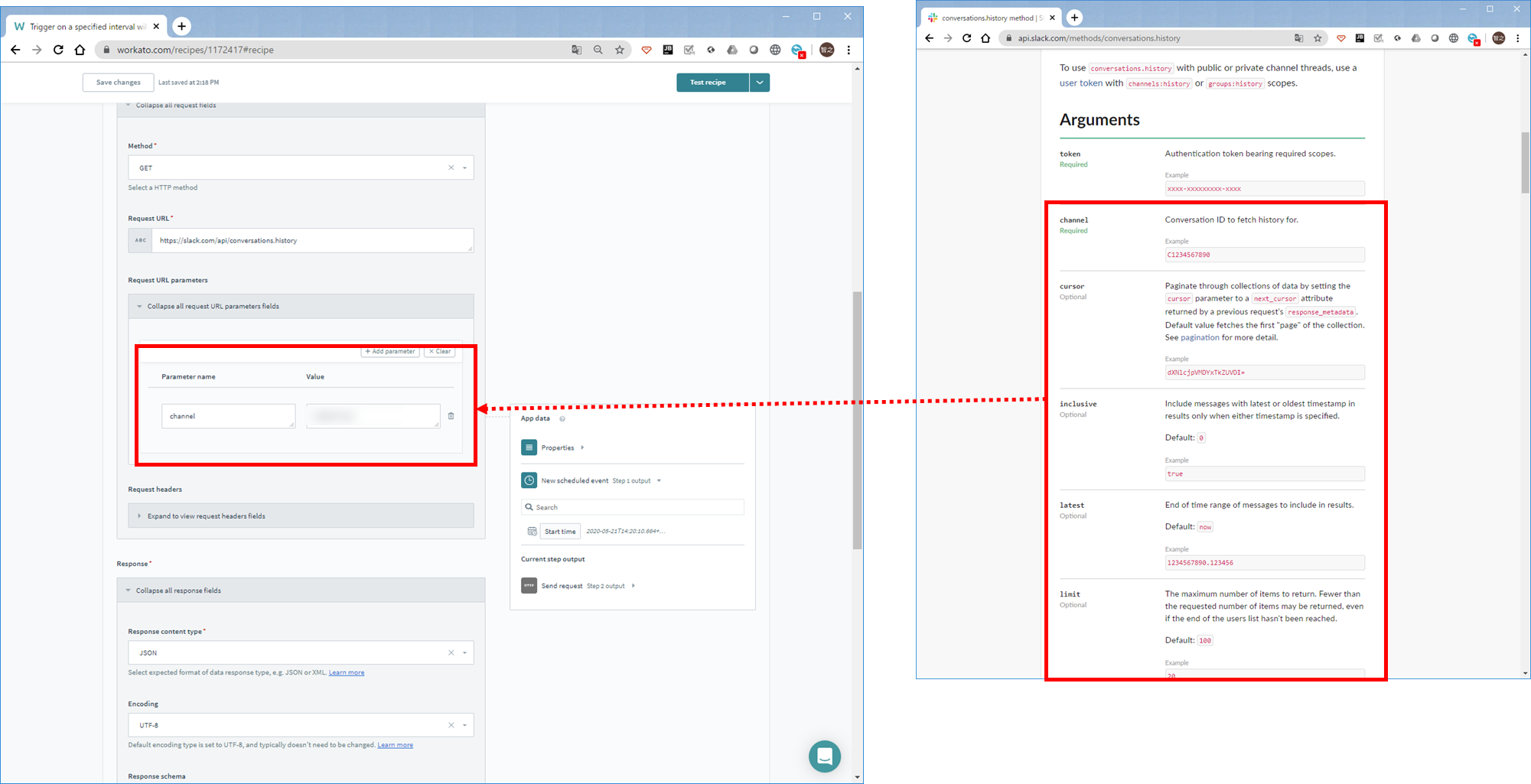Clear the GET method selection with the X
This screenshot has width=1531, height=784.
pyautogui.click(x=451, y=168)
